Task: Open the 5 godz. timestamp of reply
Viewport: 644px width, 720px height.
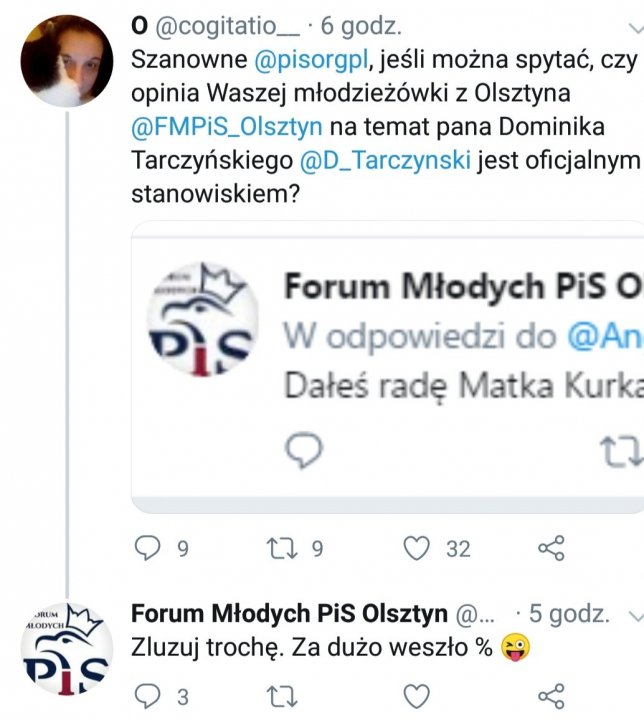Action: pyautogui.click(x=570, y=613)
